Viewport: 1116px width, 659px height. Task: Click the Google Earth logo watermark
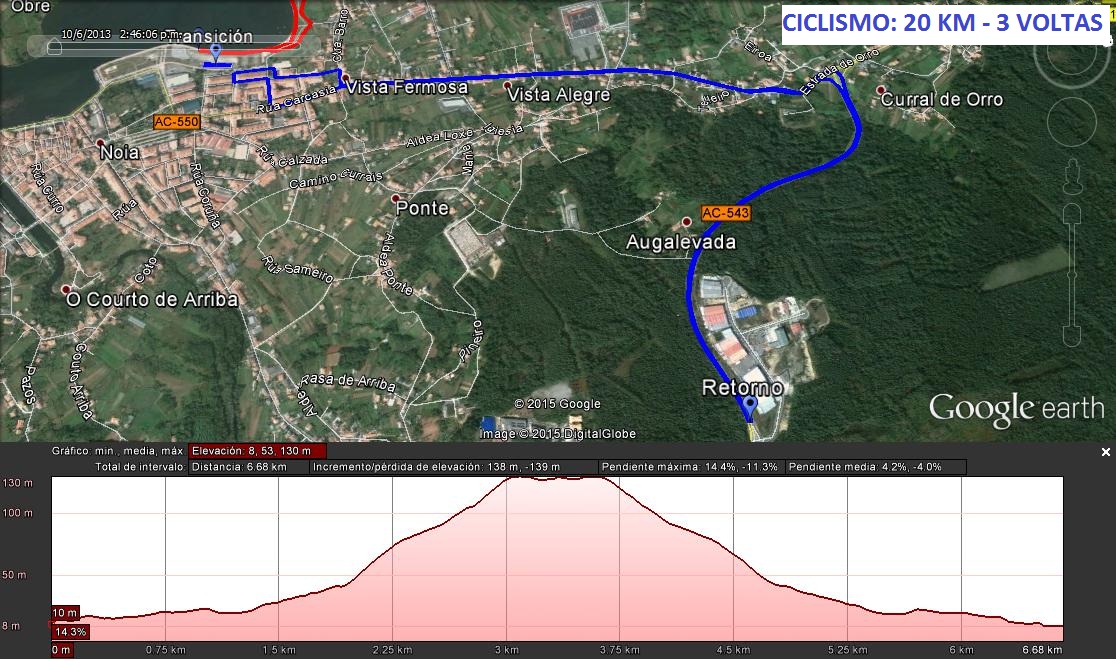[x=1016, y=409]
